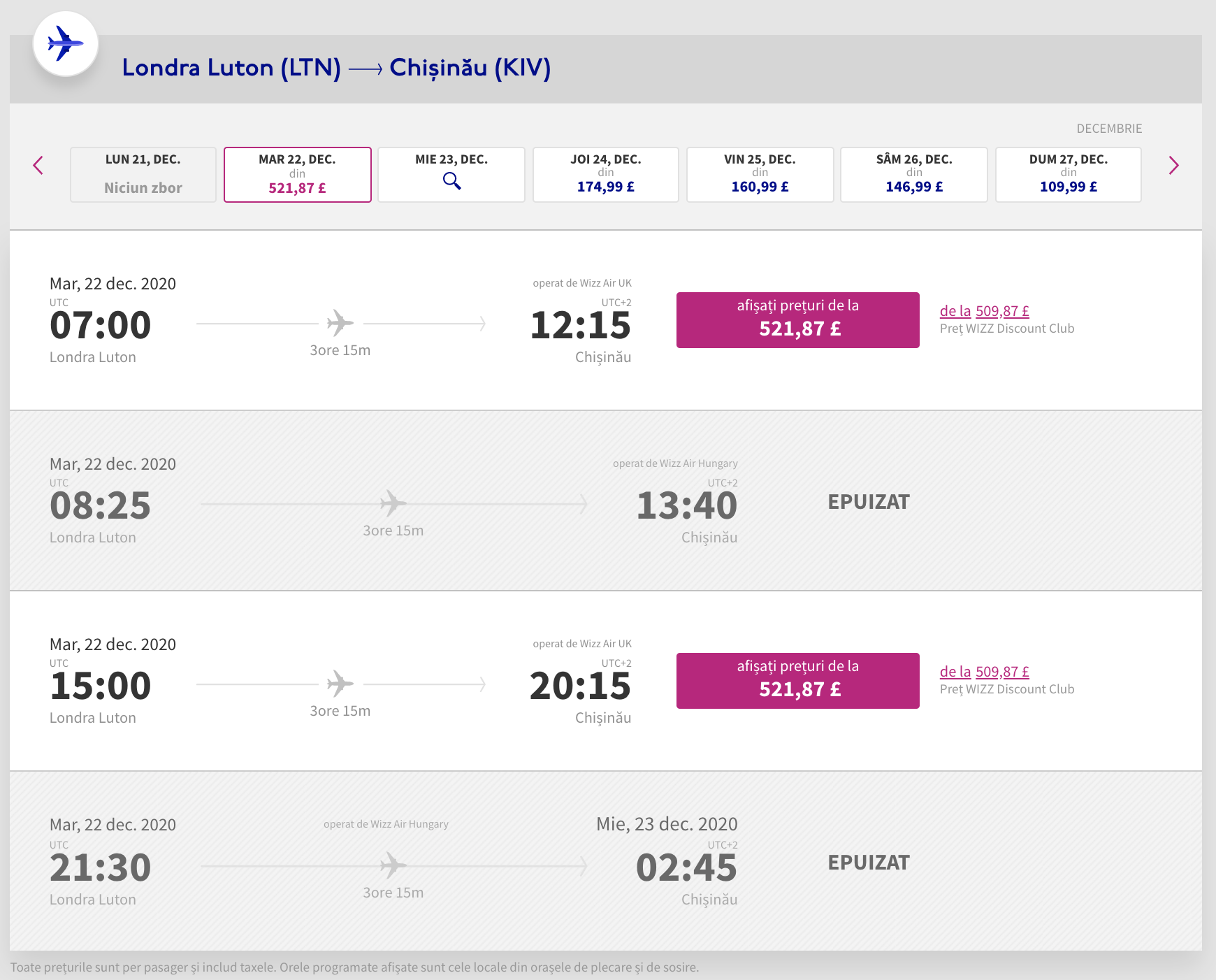Go to previous week of dates

click(38, 166)
